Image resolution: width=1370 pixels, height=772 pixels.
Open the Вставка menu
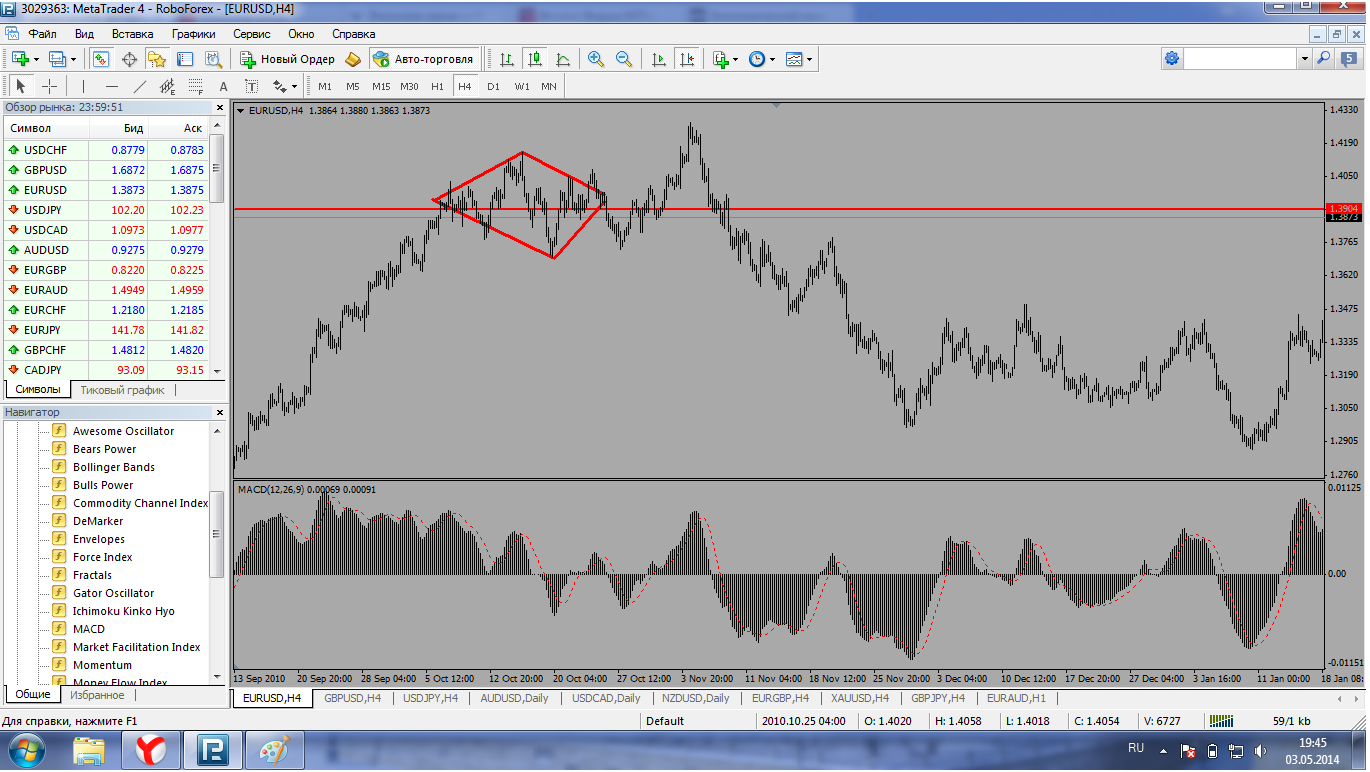point(132,34)
